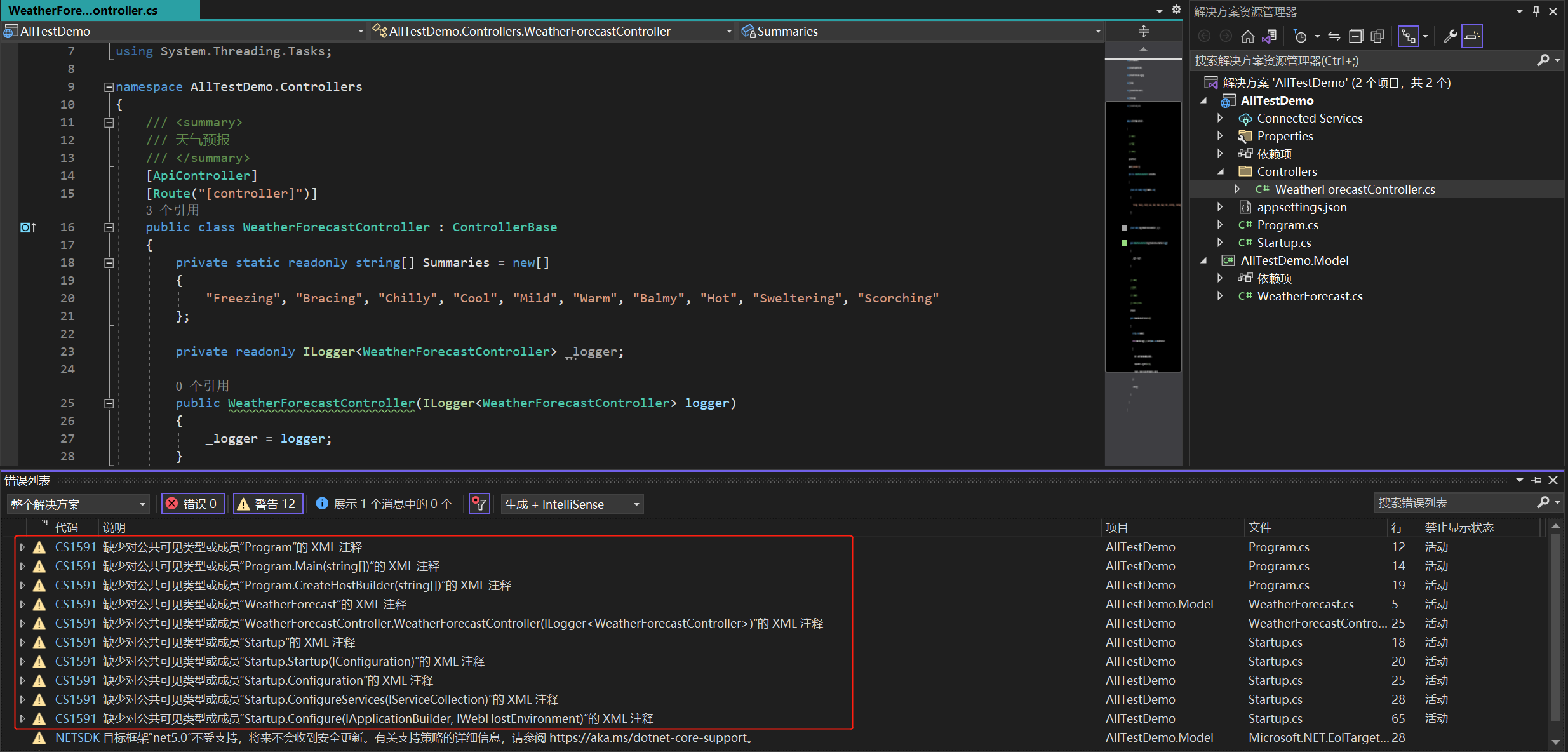1568x752 pixels.
Task: Toggle nested view tree icon
Action: pyautogui.click(x=1409, y=37)
